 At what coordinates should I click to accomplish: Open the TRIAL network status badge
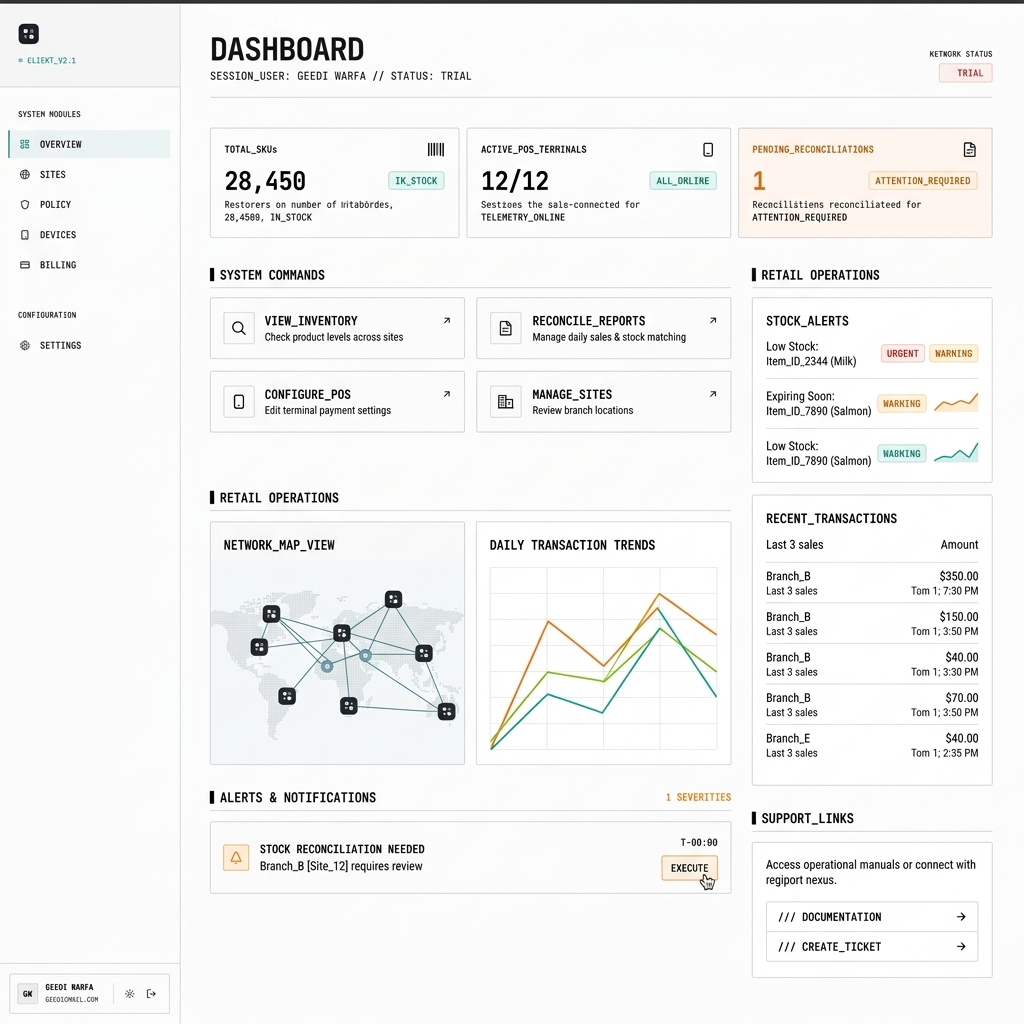965,72
